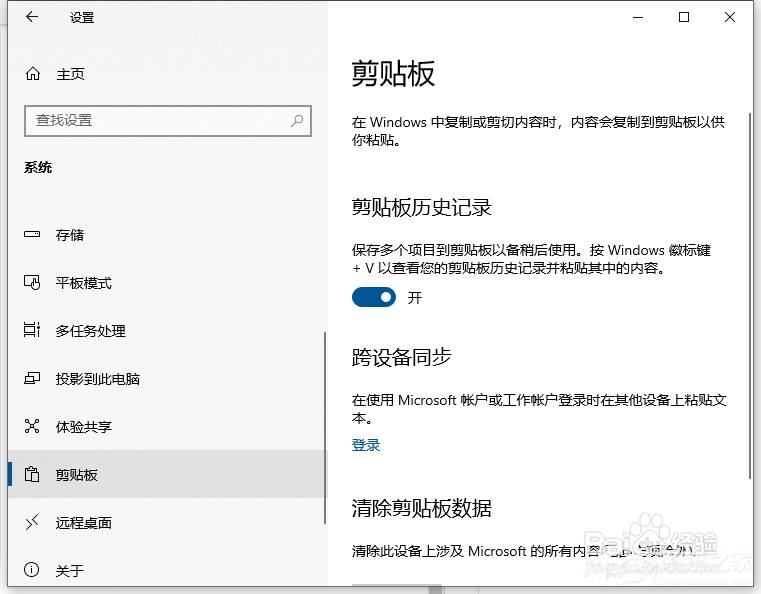
Task: Go to 体验共享 settings
Action: pyautogui.click(x=165, y=426)
